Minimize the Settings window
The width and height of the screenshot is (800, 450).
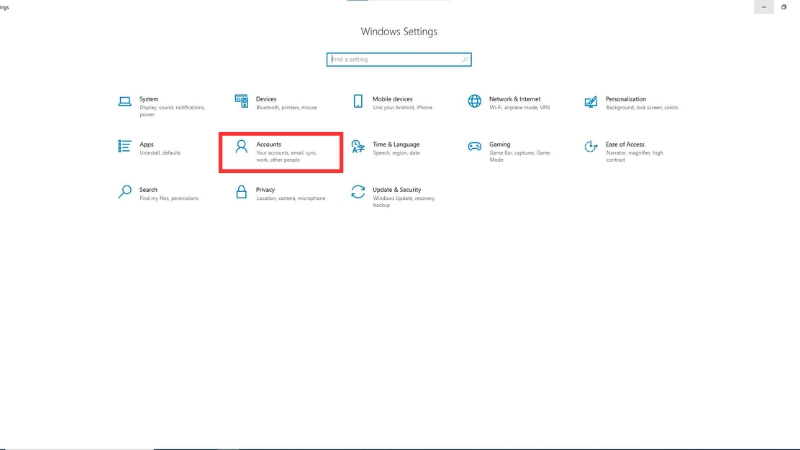pyautogui.click(x=764, y=7)
